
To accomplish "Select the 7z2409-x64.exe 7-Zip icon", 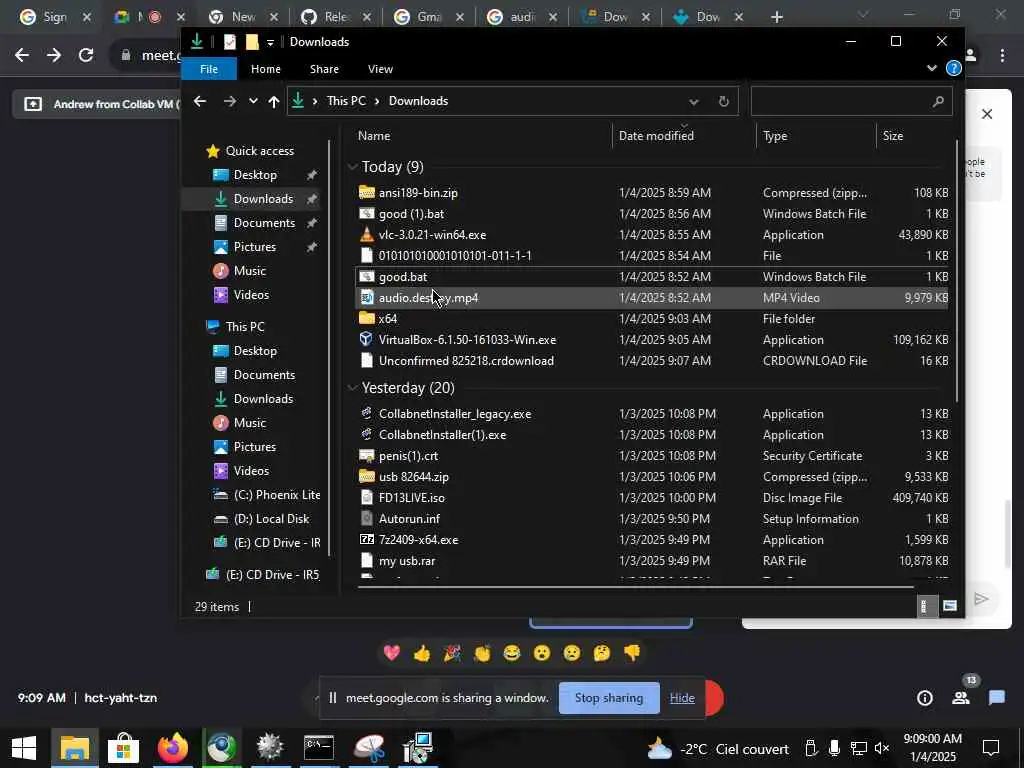I will (x=366, y=539).
